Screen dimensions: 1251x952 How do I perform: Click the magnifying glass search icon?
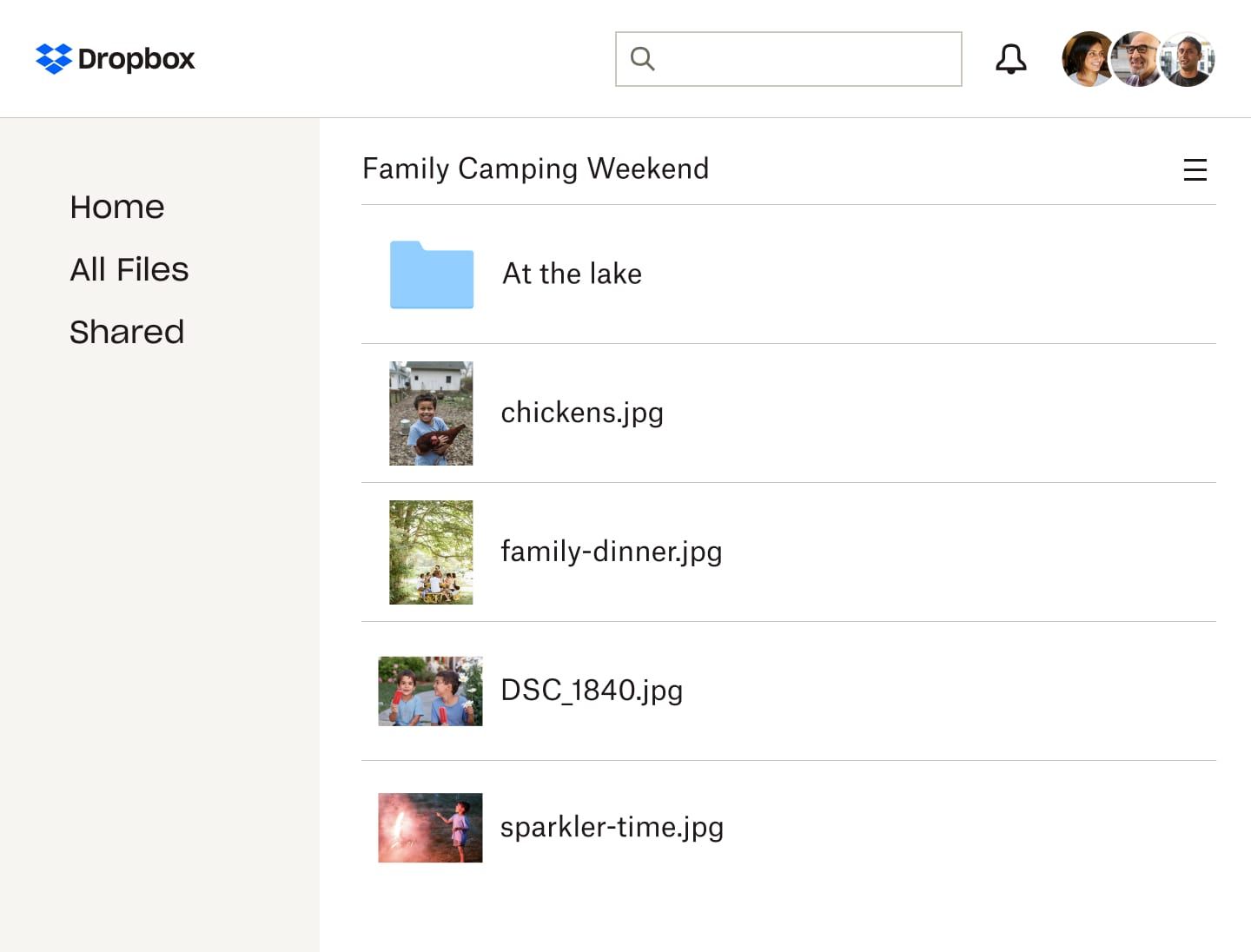point(642,58)
